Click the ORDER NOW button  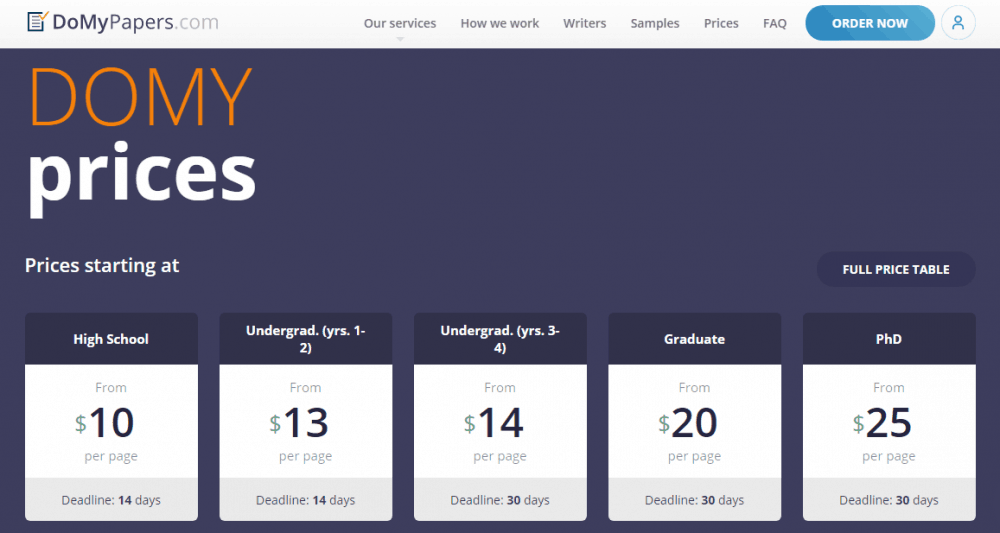(x=870, y=23)
